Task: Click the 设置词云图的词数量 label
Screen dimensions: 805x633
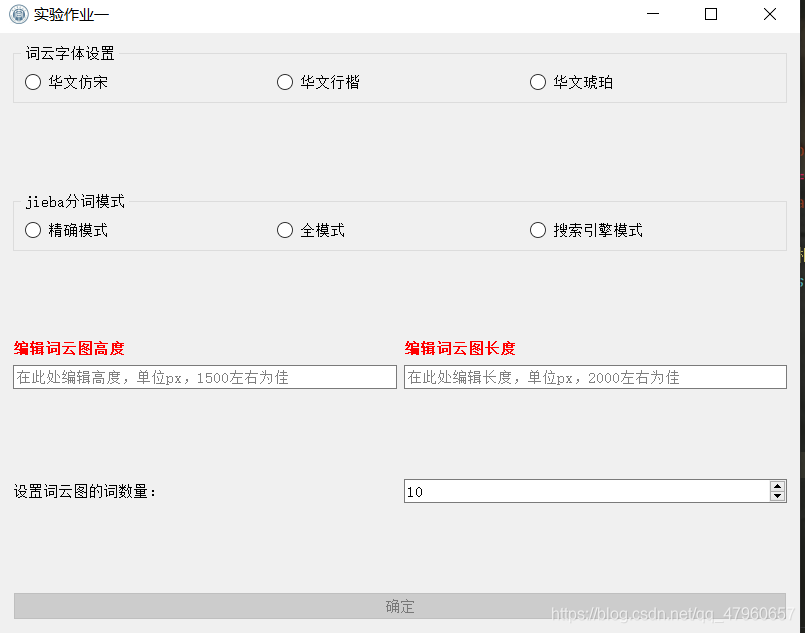Action: click(x=85, y=491)
